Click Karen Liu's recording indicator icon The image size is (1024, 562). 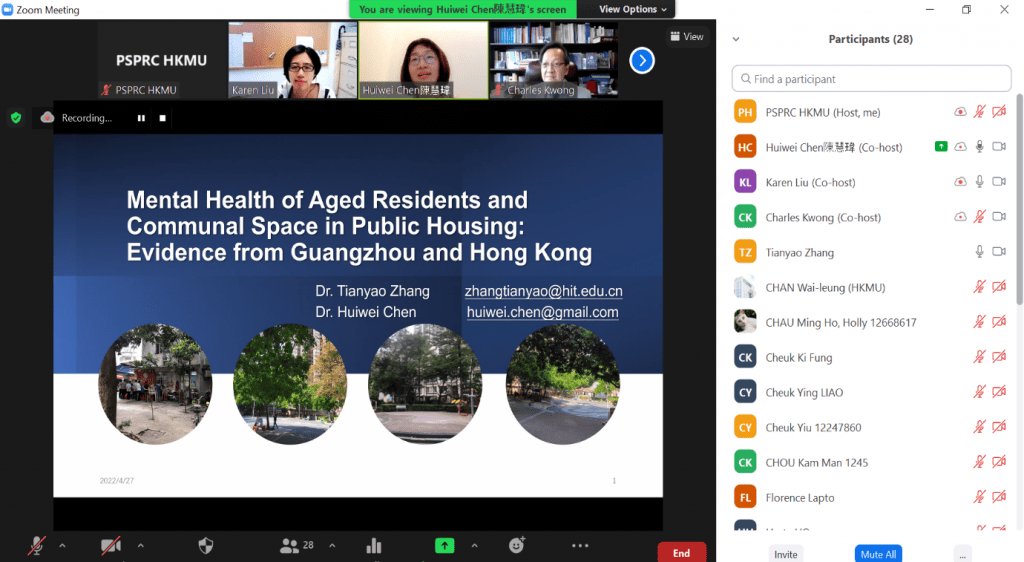[x=960, y=182]
